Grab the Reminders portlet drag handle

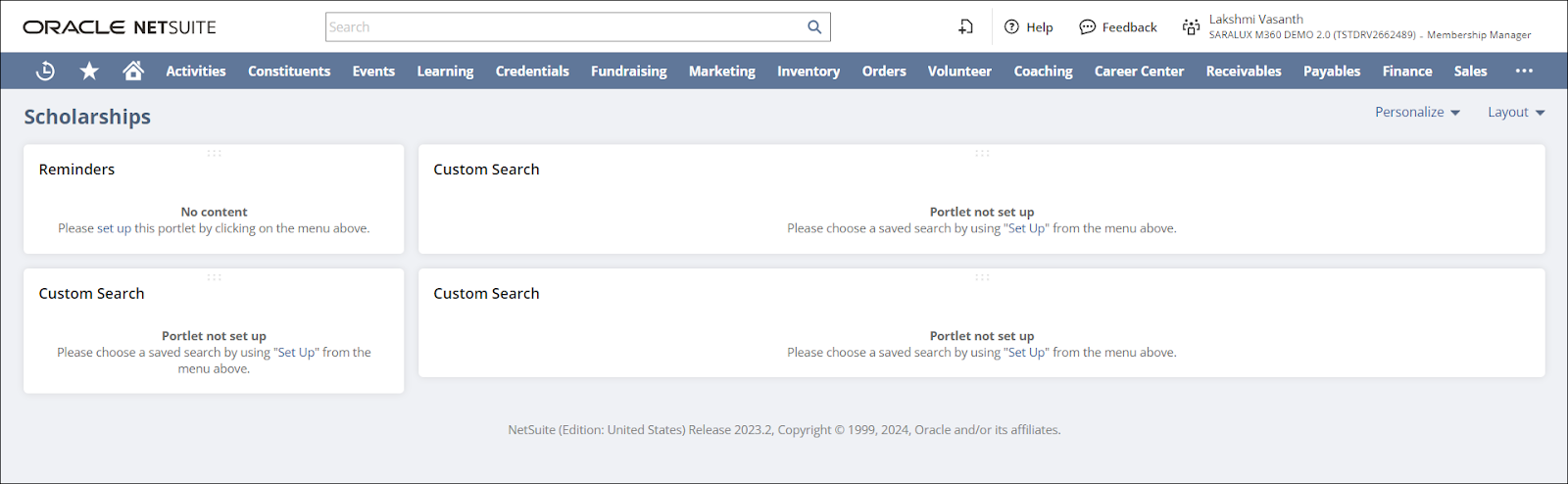click(214, 153)
